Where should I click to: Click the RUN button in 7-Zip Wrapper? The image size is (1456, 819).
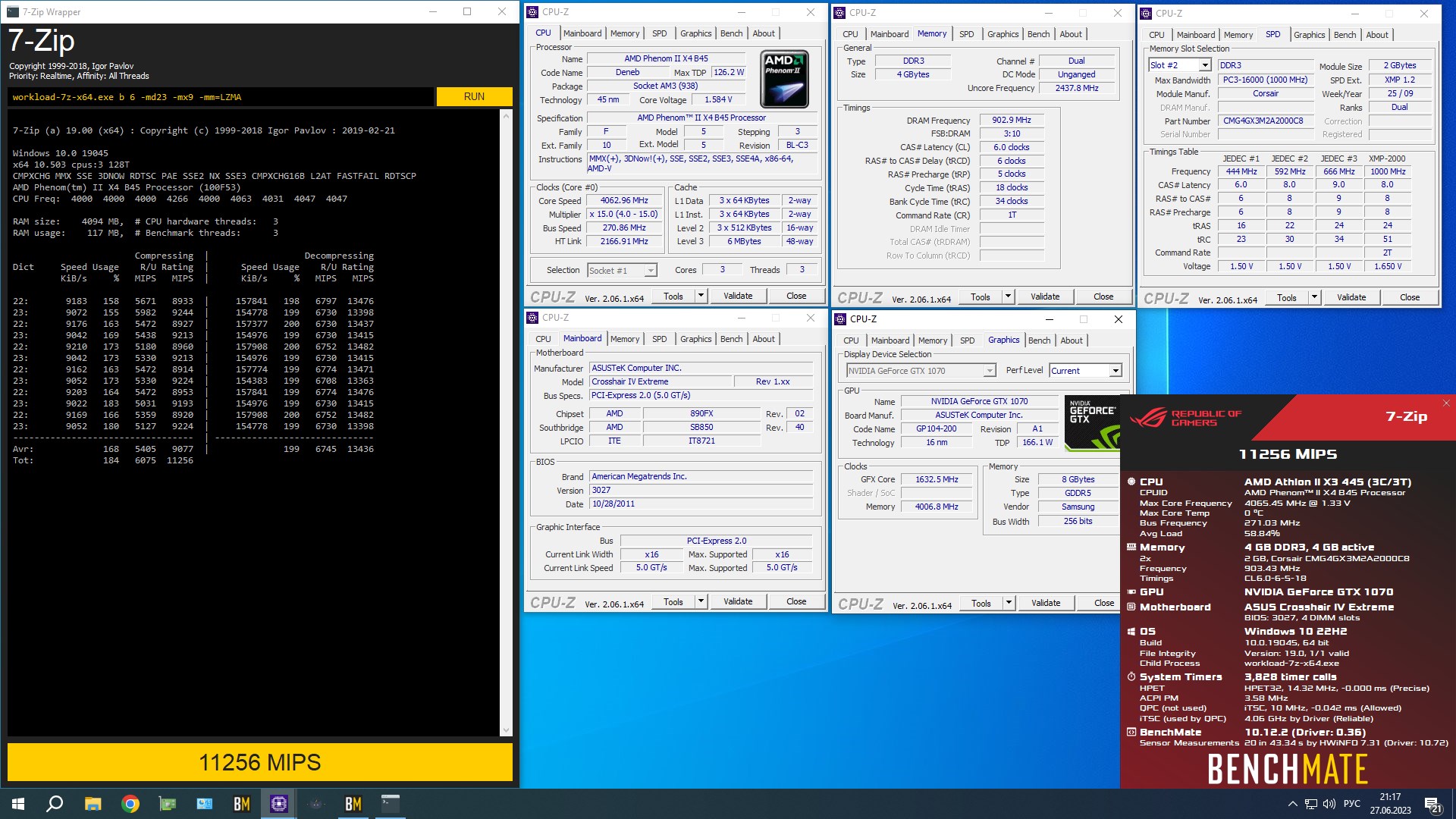[474, 96]
